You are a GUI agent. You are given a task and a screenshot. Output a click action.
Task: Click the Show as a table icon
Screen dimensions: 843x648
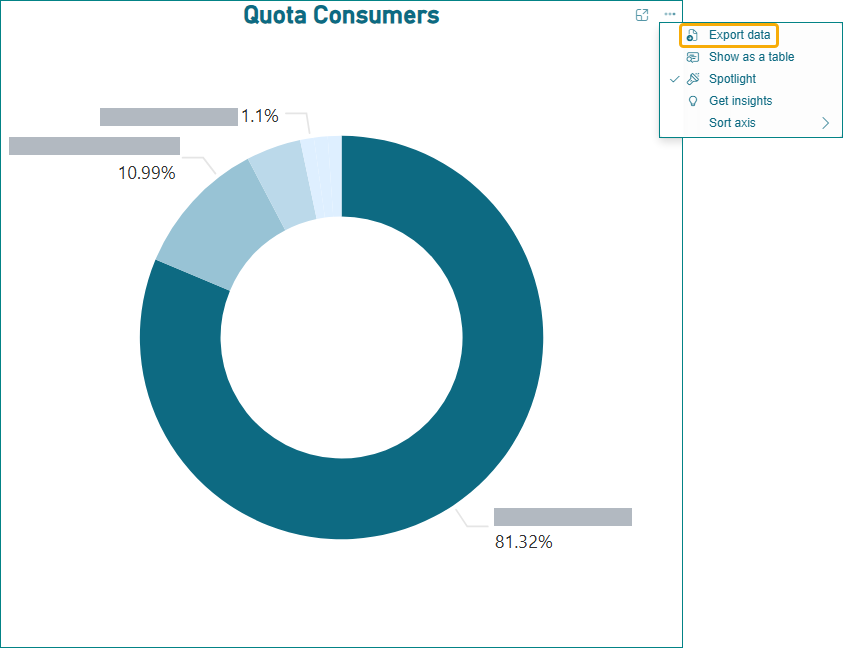[x=693, y=57]
